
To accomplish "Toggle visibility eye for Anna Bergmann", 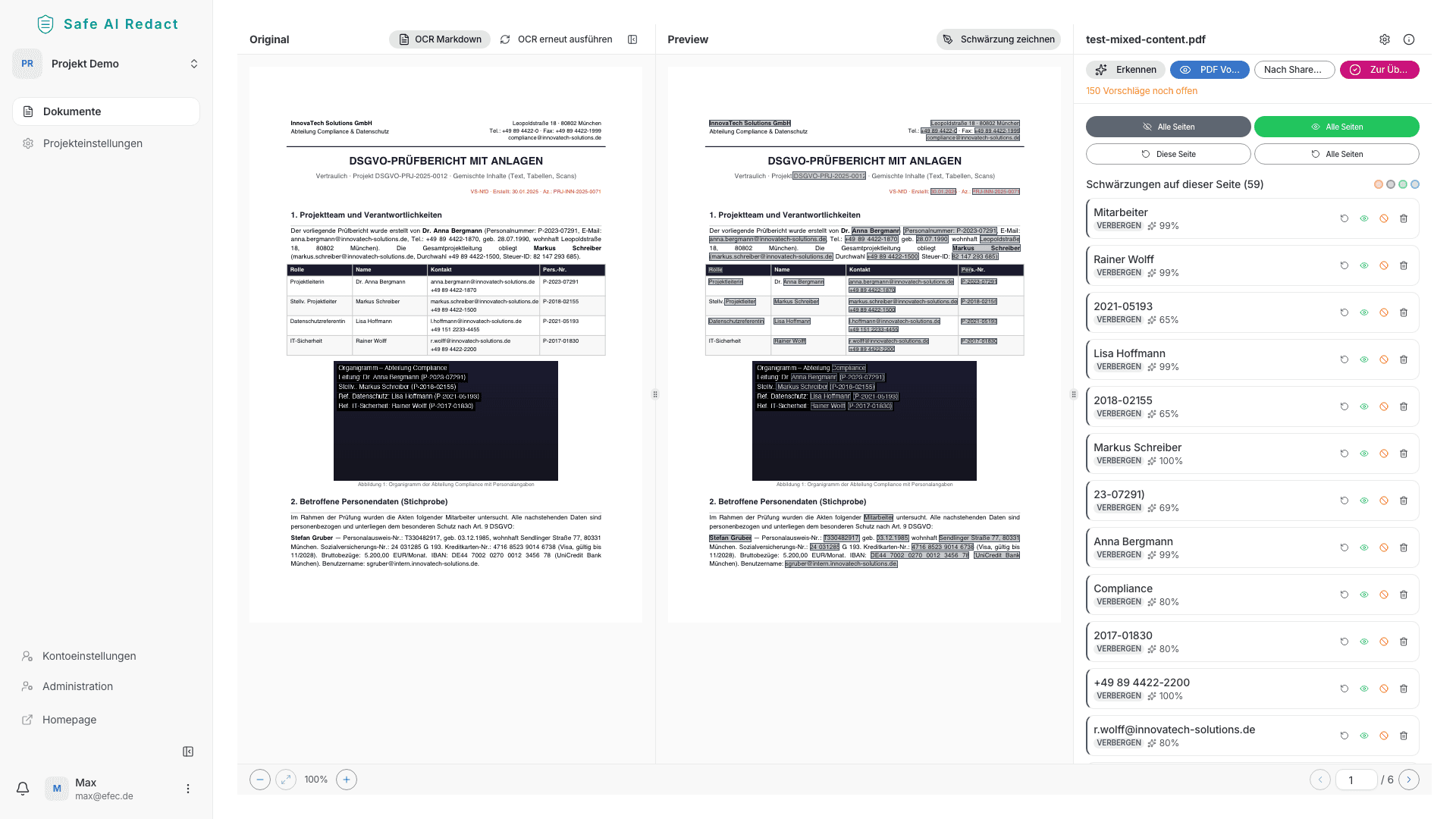I will click(1364, 548).
